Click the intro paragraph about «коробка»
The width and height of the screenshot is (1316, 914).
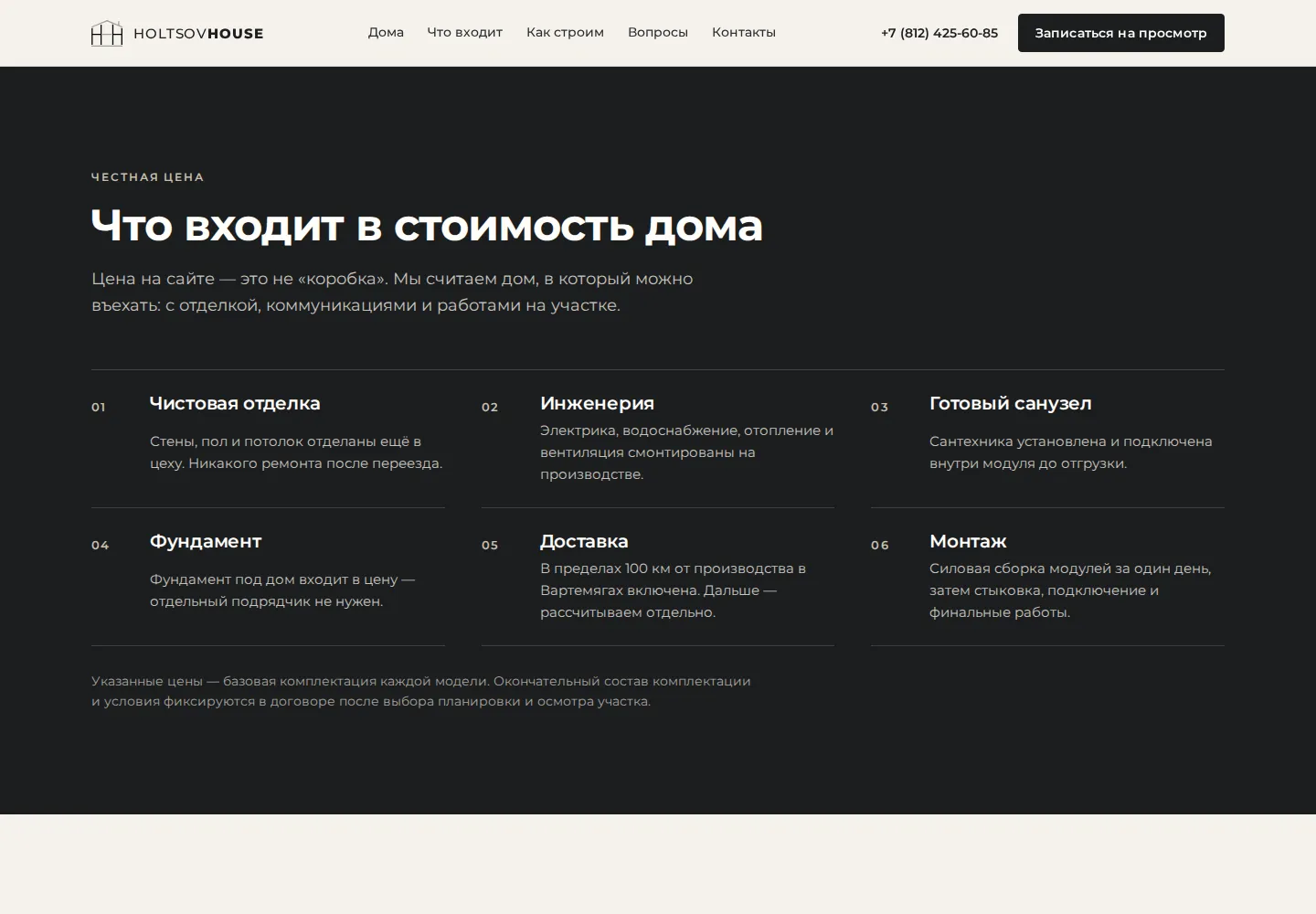[x=392, y=292]
